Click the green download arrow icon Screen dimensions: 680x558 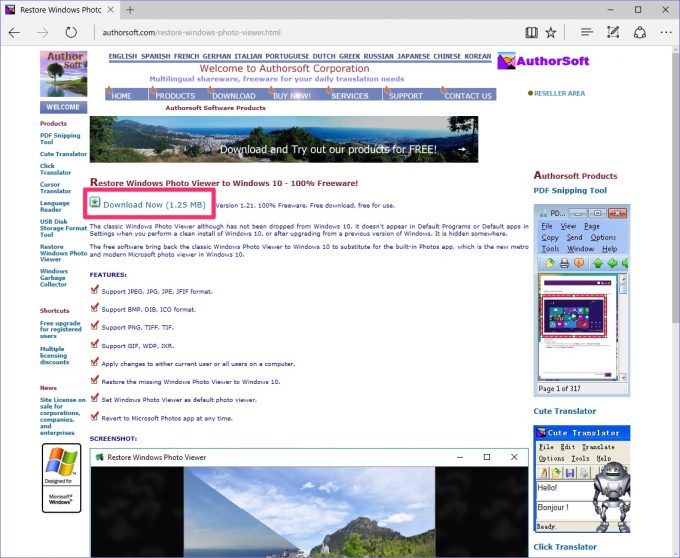(x=95, y=202)
